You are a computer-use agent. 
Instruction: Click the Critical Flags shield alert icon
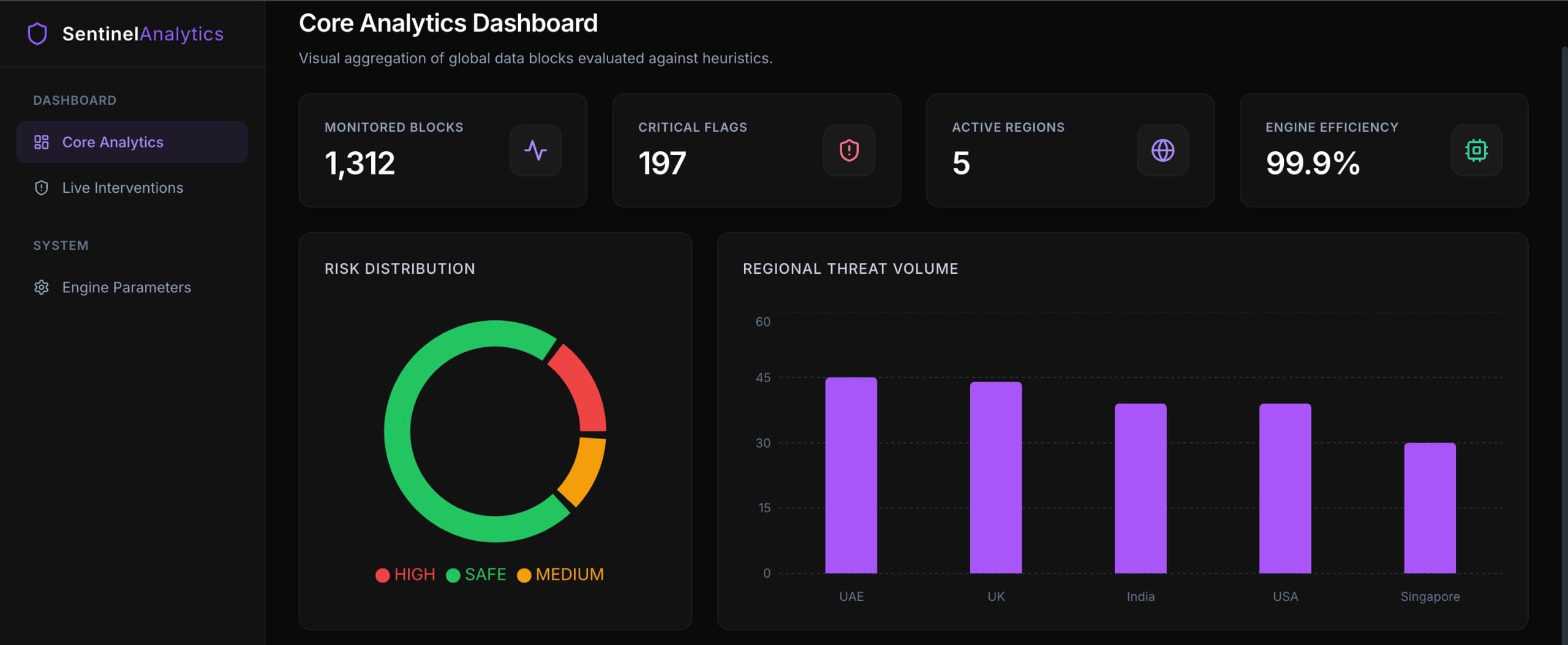click(849, 151)
